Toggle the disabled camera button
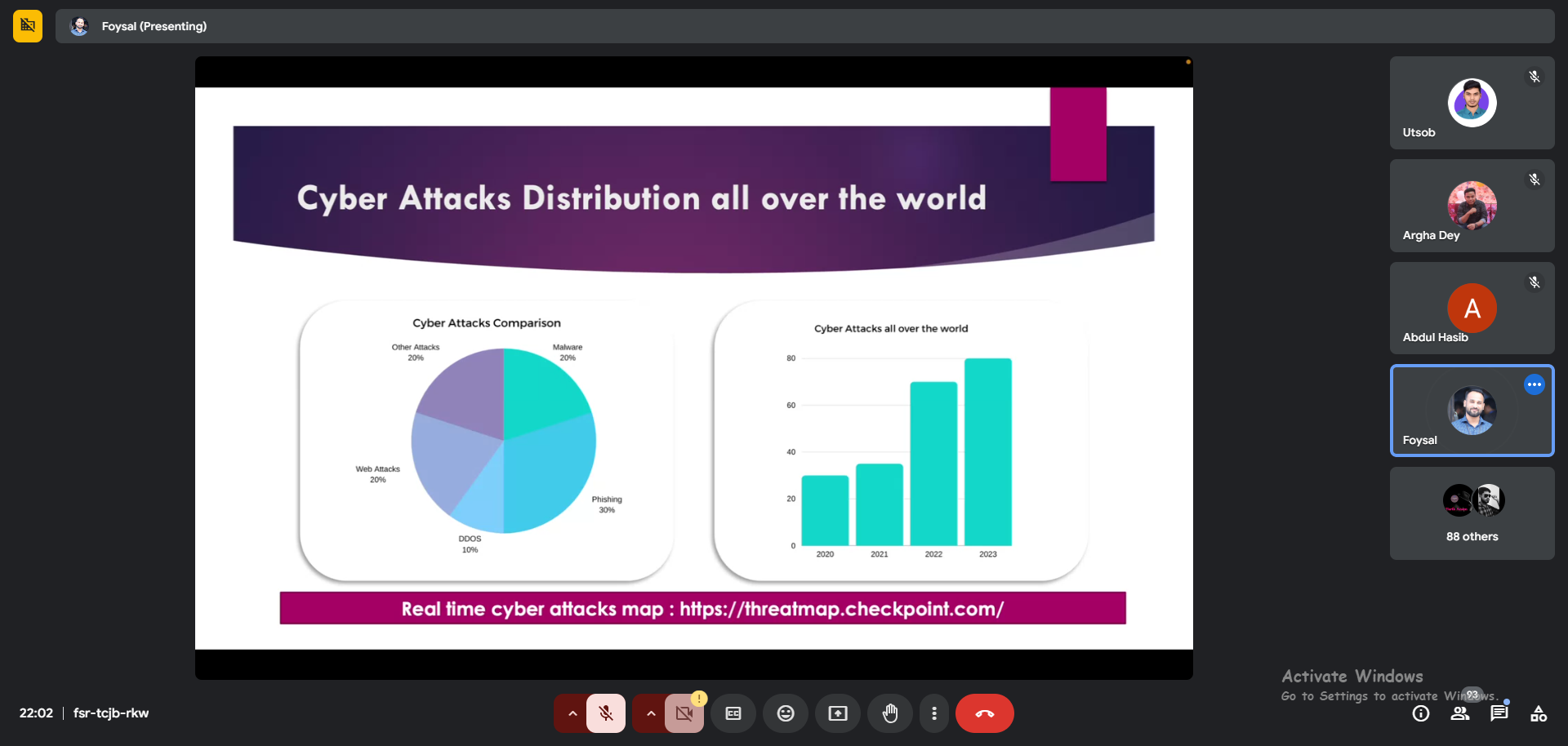Viewport: 1568px width, 746px height. 684,713
